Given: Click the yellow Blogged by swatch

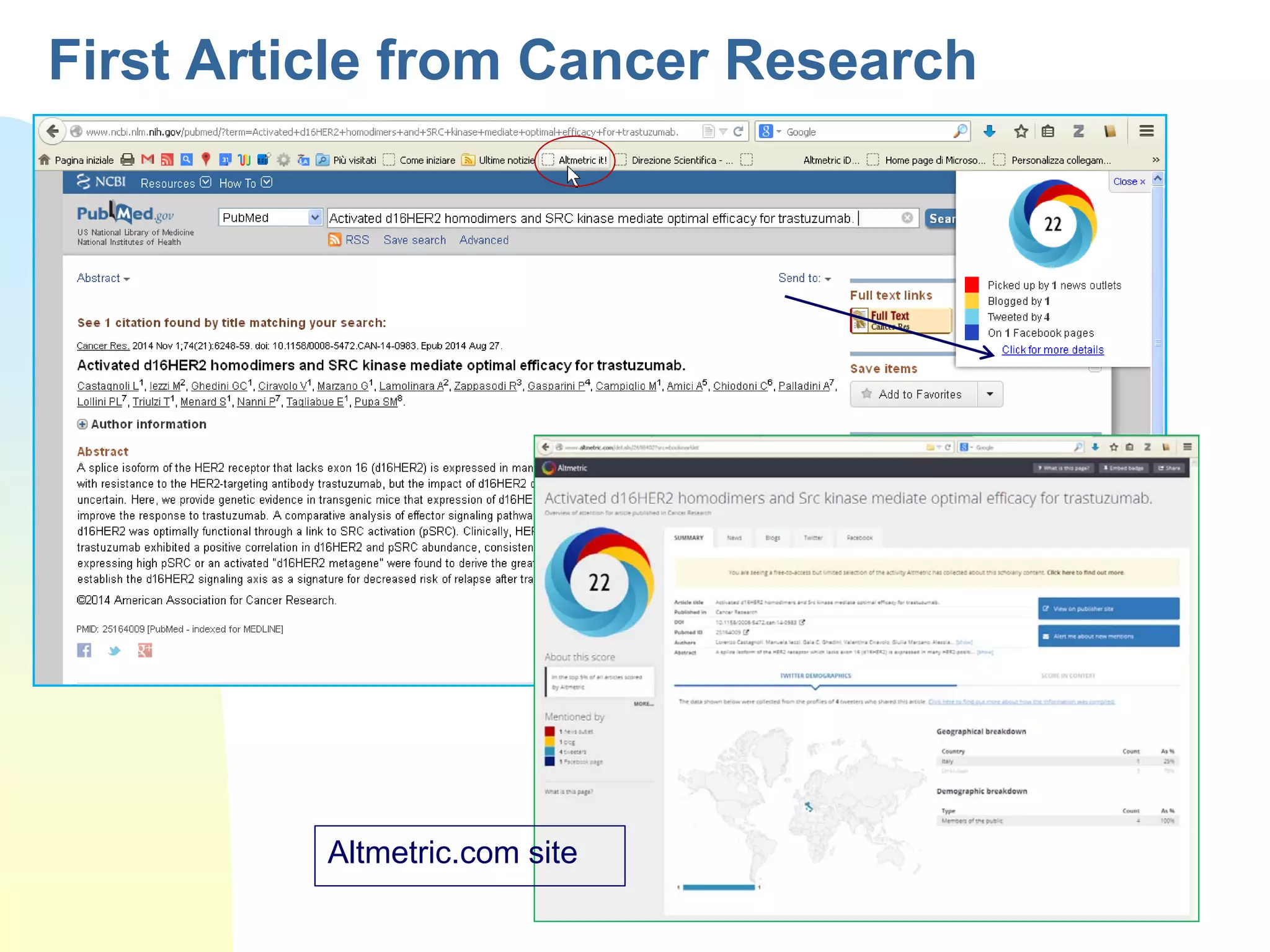Looking at the screenshot, I should click(972, 301).
